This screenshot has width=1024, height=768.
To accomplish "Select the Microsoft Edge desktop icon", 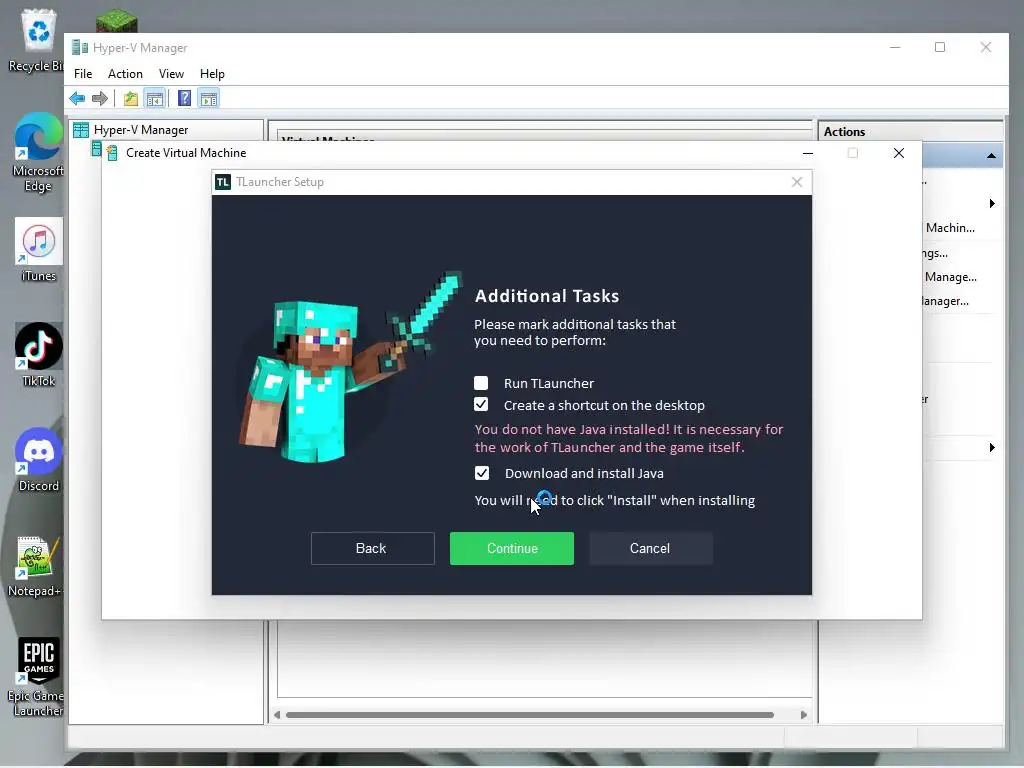I will [x=38, y=153].
